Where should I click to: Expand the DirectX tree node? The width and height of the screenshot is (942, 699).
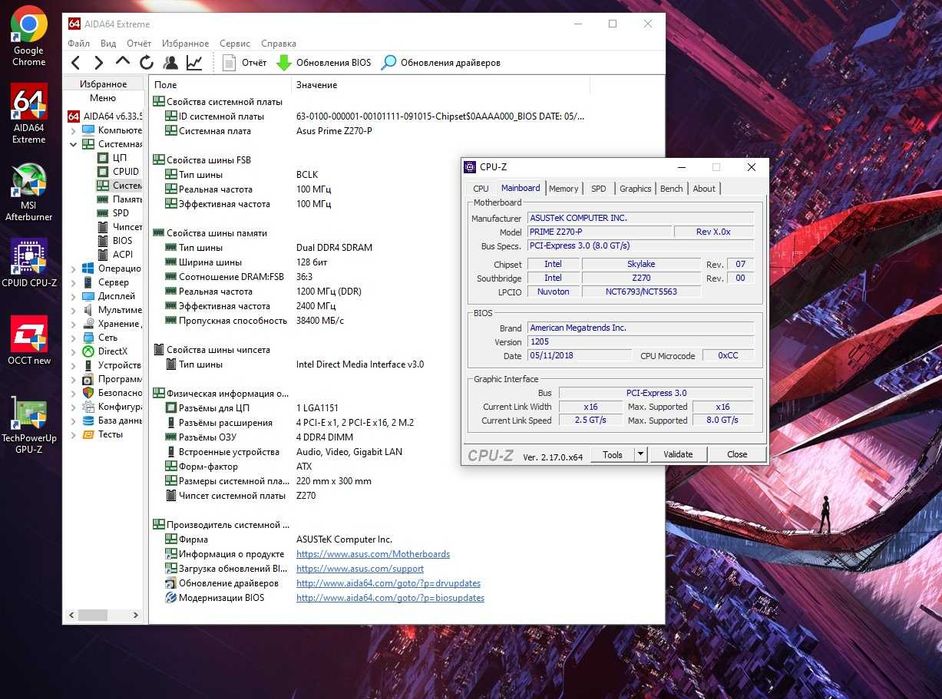click(73, 351)
